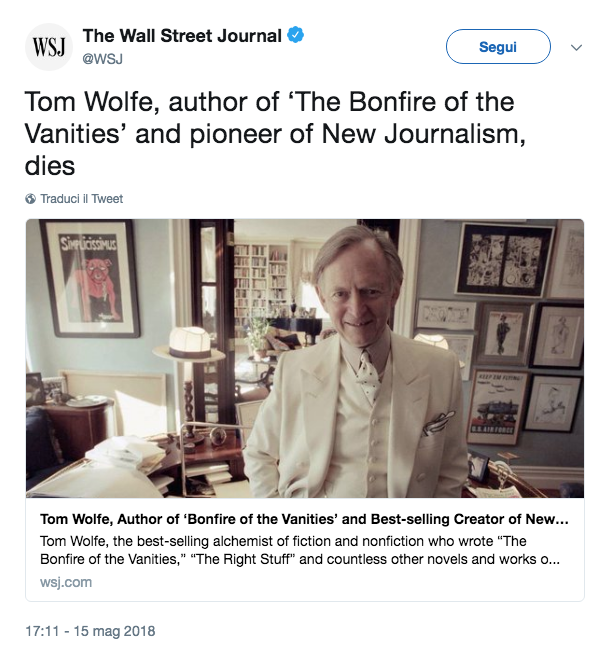Open the tweet options chevron menu
This screenshot has width=610, height=649.
(x=576, y=47)
